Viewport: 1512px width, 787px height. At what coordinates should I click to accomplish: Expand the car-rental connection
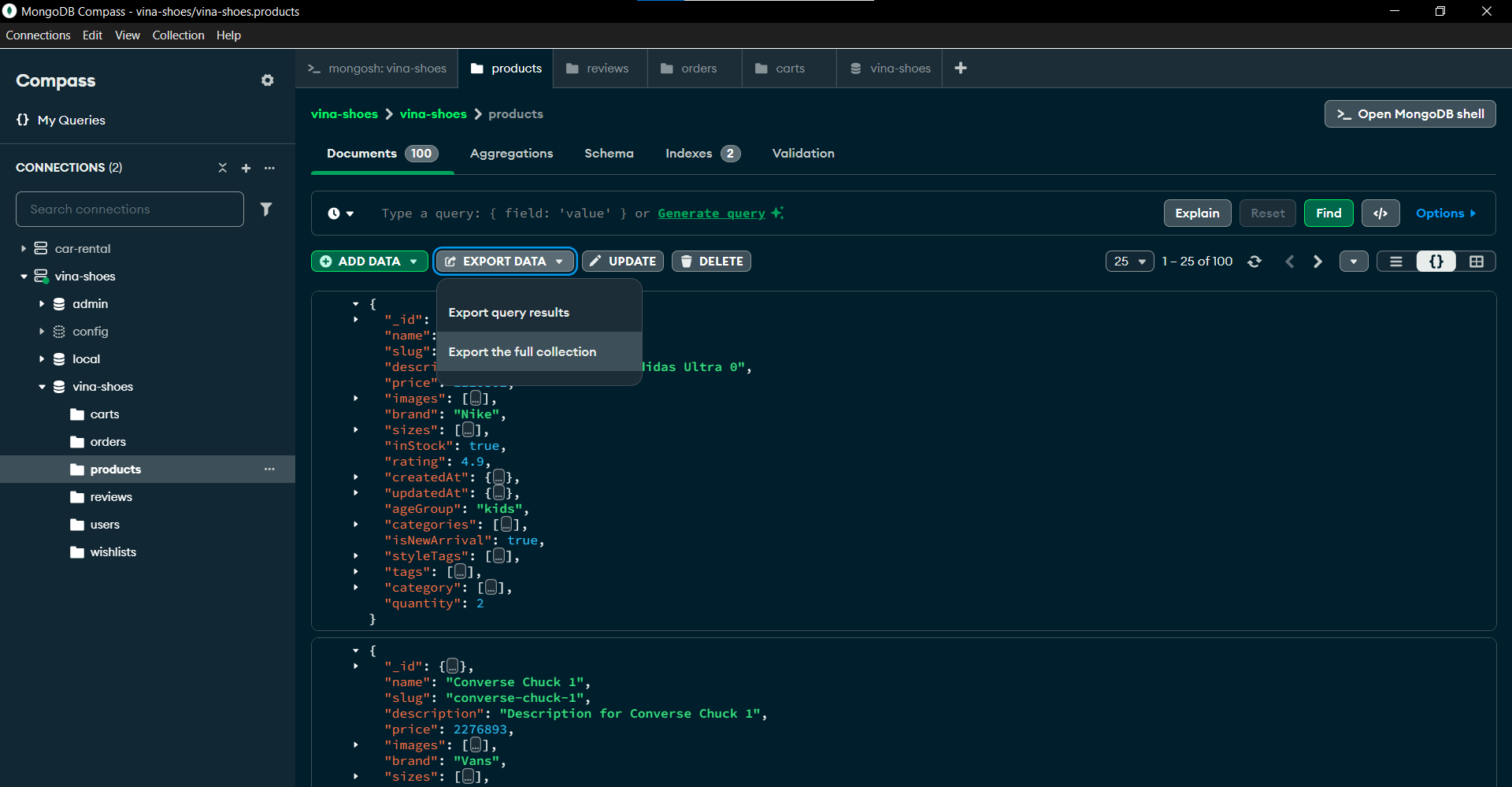point(24,249)
